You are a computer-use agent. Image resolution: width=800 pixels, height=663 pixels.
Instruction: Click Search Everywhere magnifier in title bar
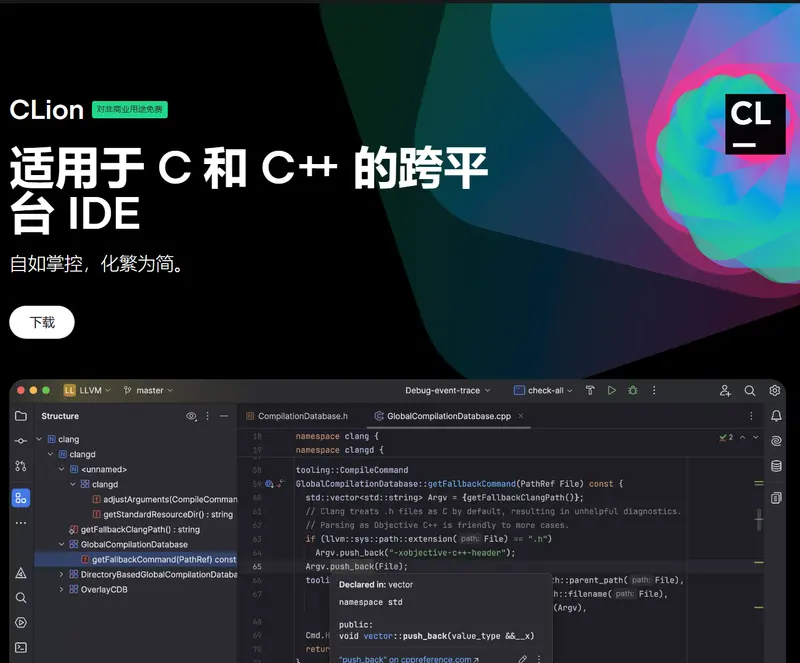(x=749, y=390)
